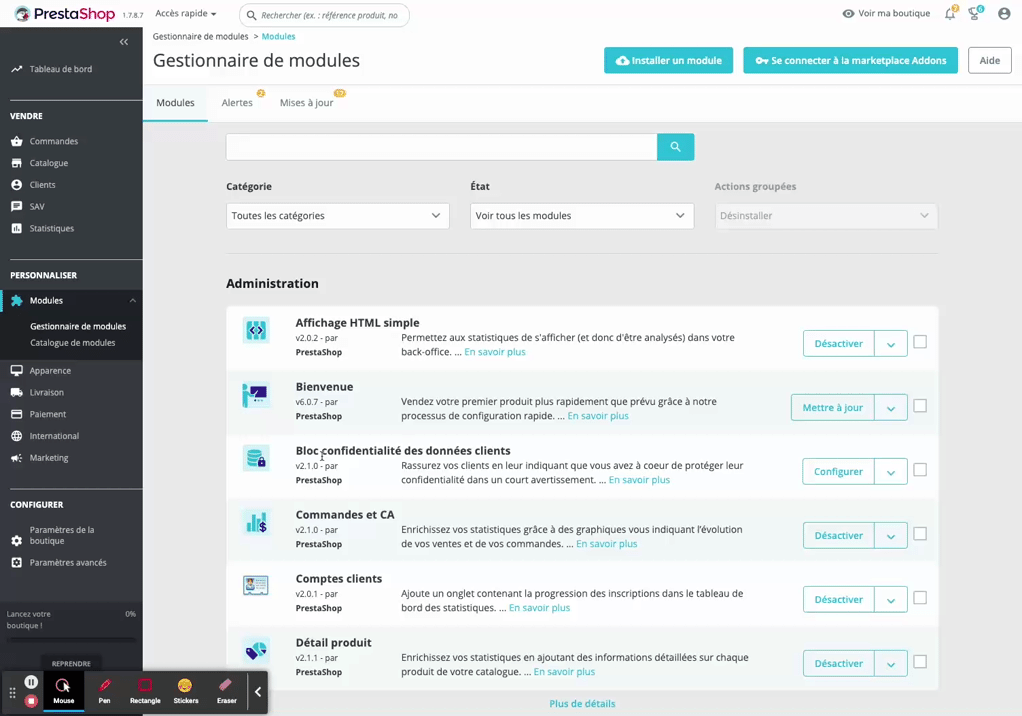The height and width of the screenshot is (716, 1022).
Task: Open Gestionnaire de modules in sidebar
Action: pyautogui.click(x=78, y=326)
